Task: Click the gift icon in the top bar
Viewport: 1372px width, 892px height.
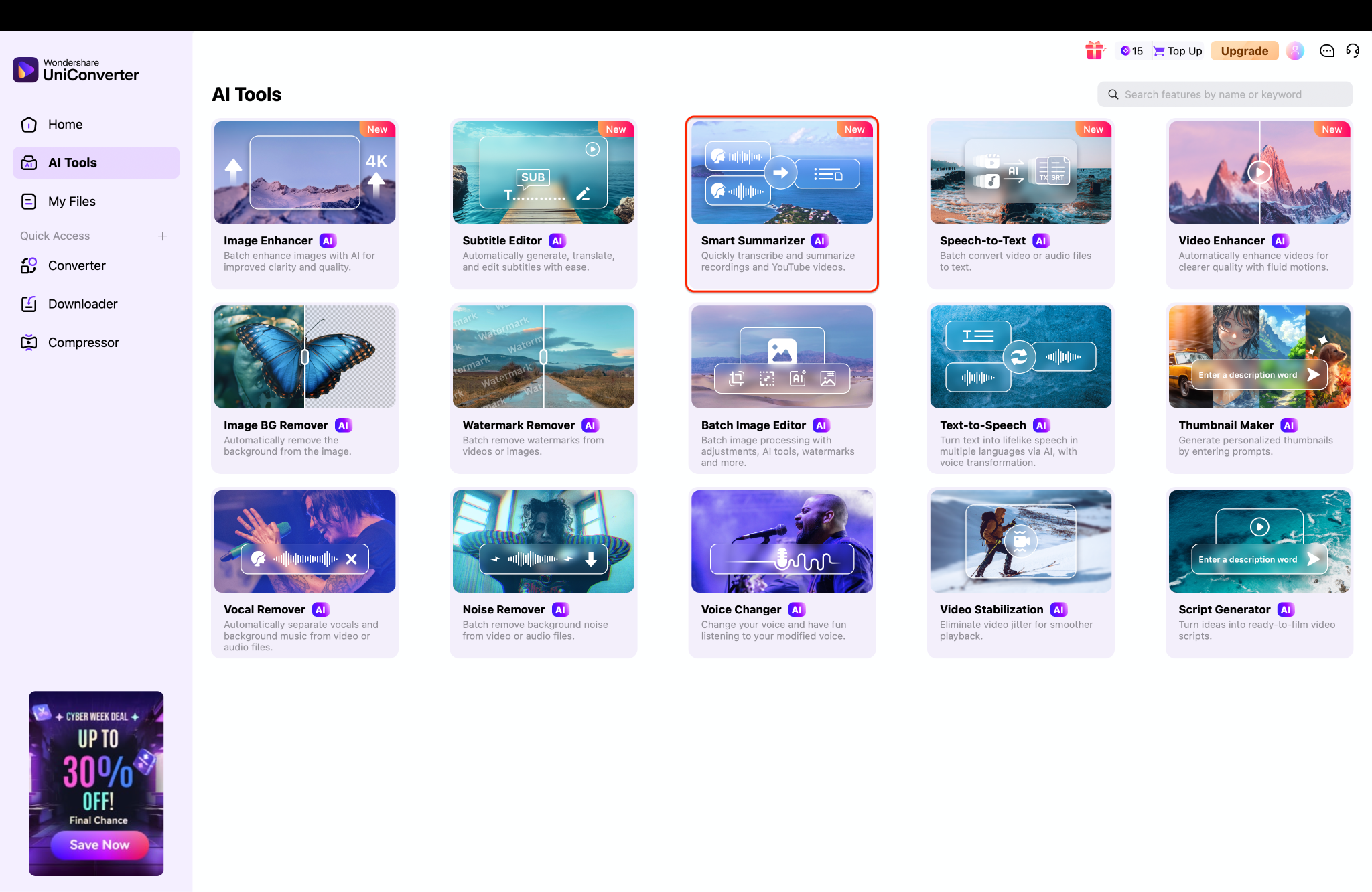Action: coord(1095,50)
